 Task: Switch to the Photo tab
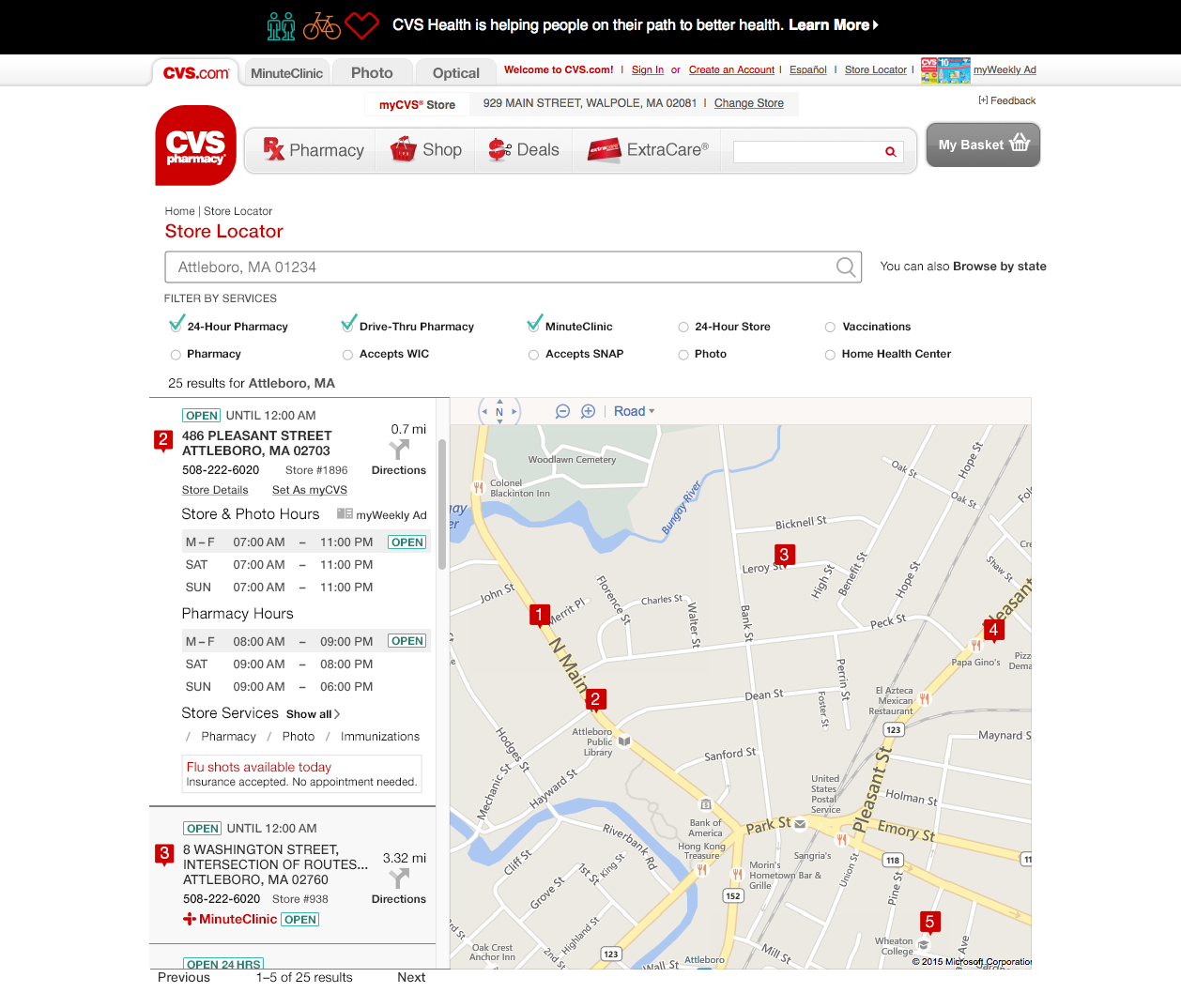(x=372, y=73)
